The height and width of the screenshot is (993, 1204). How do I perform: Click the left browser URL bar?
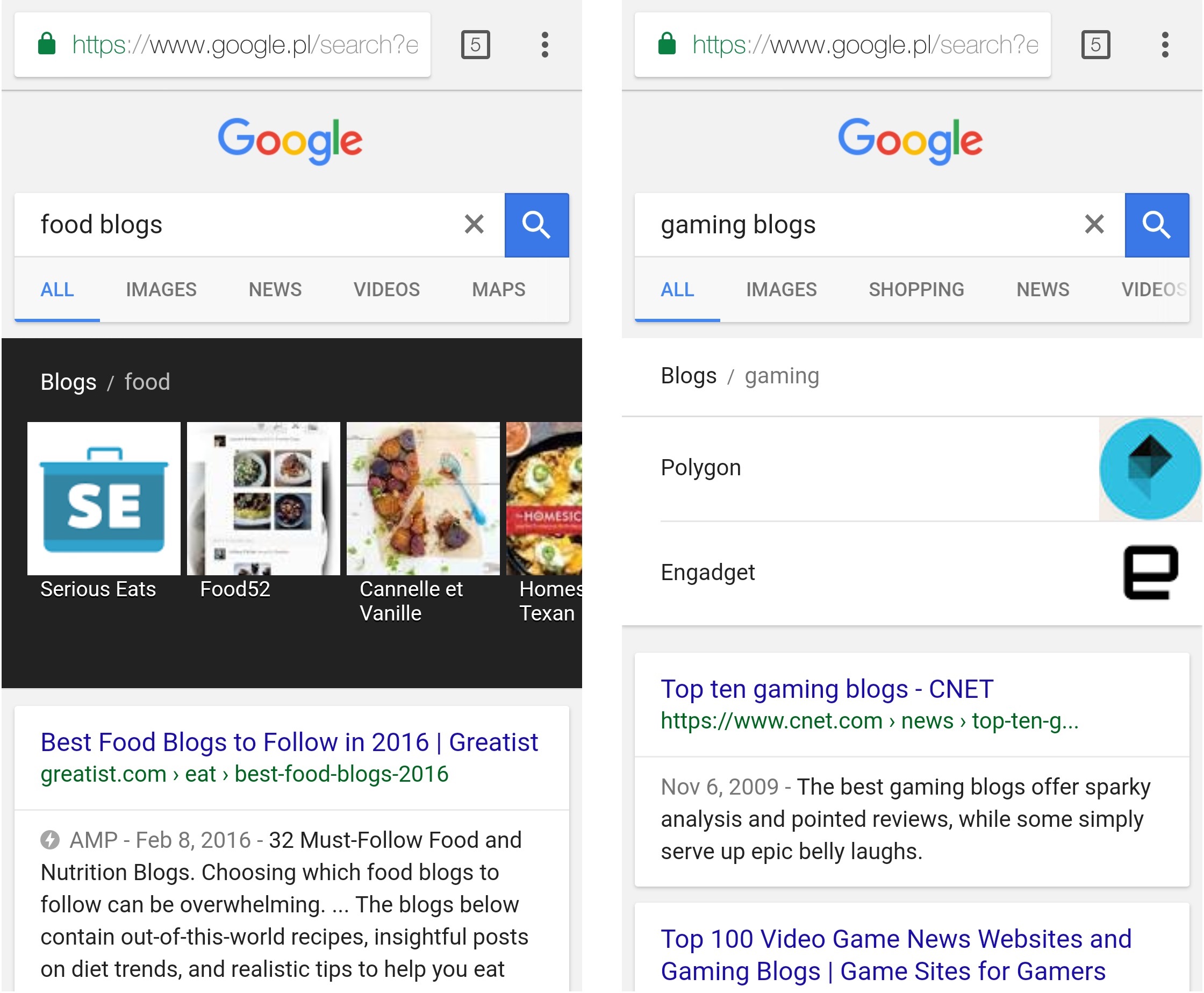[x=223, y=45]
